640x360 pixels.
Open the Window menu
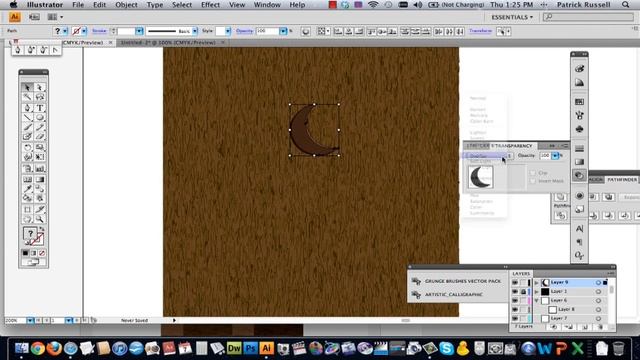267,5
